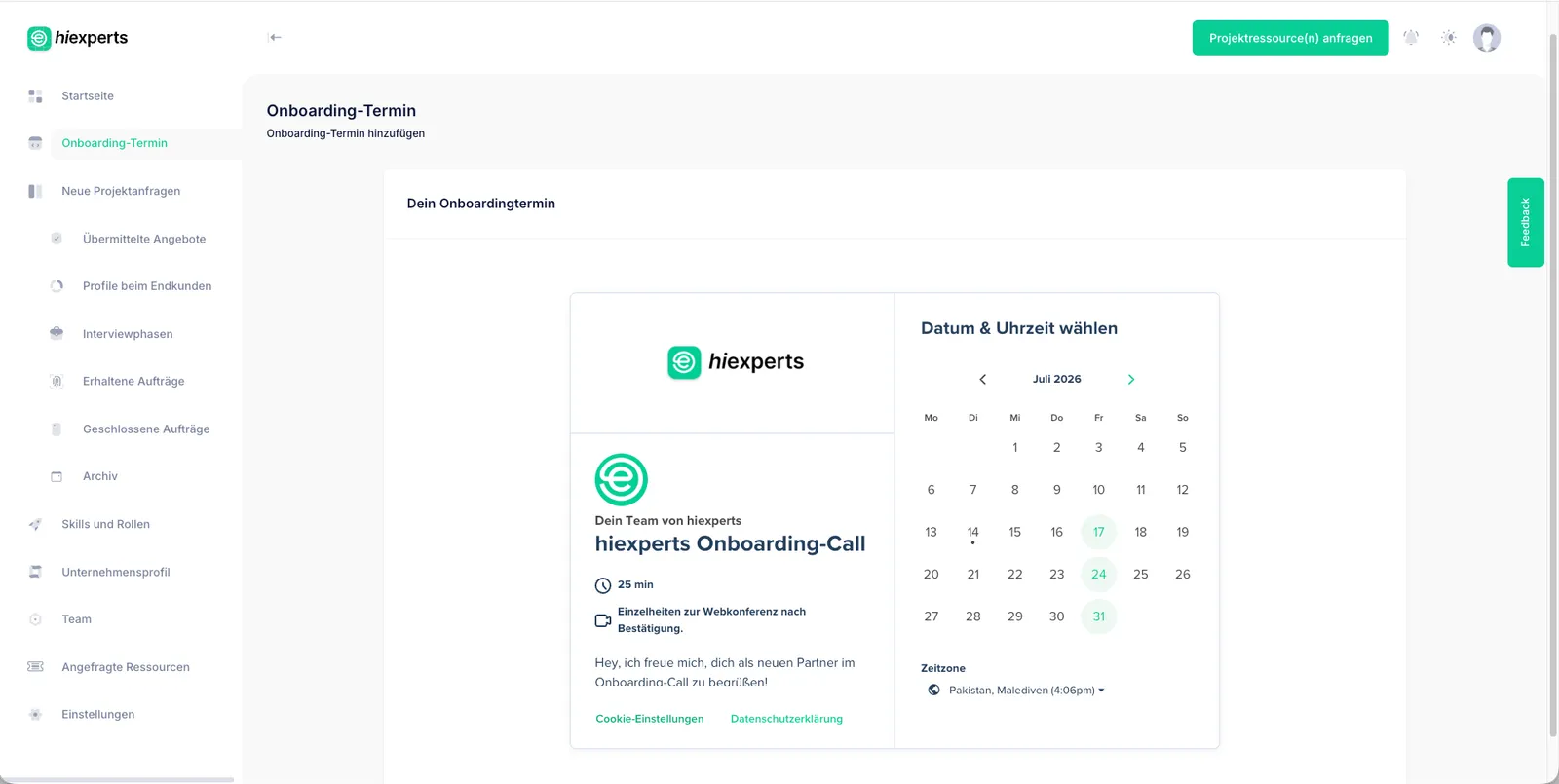Toggle light/dark theme sun icon
Screen dimensions: 1559x784
pos(1449,38)
